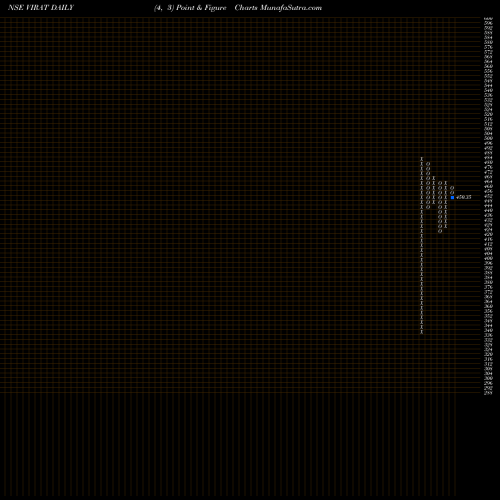Click the NSE VIRAT DAILY chart title
The image size is (500, 500).
41,8
